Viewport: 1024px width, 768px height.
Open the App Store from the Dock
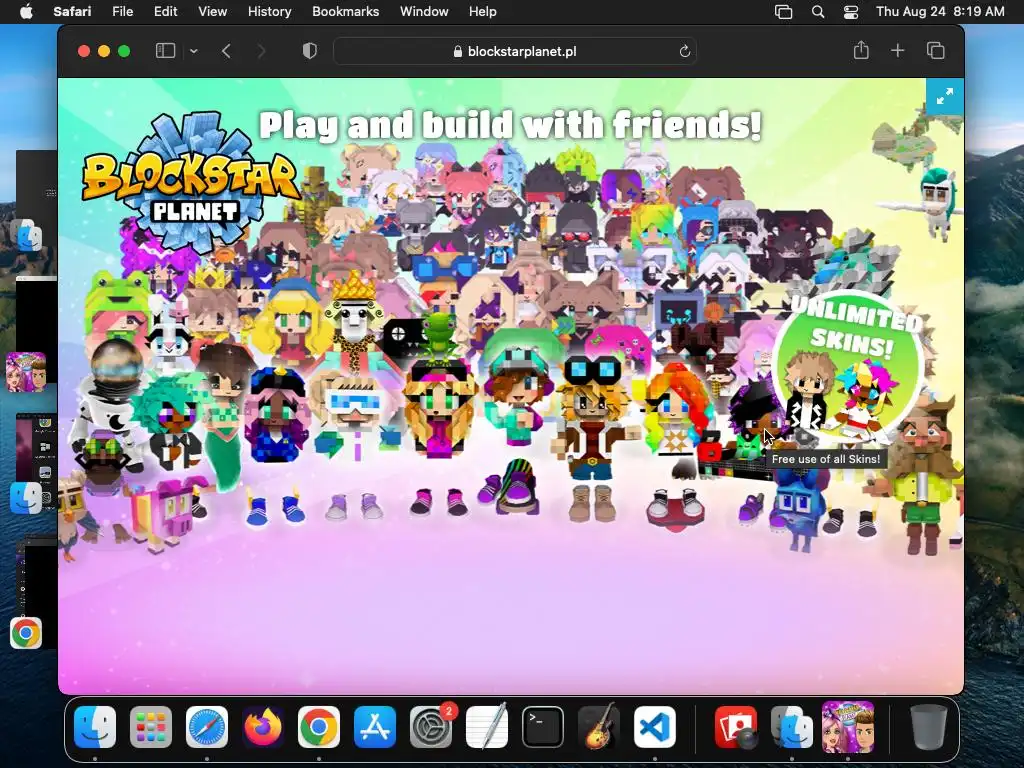[375, 727]
